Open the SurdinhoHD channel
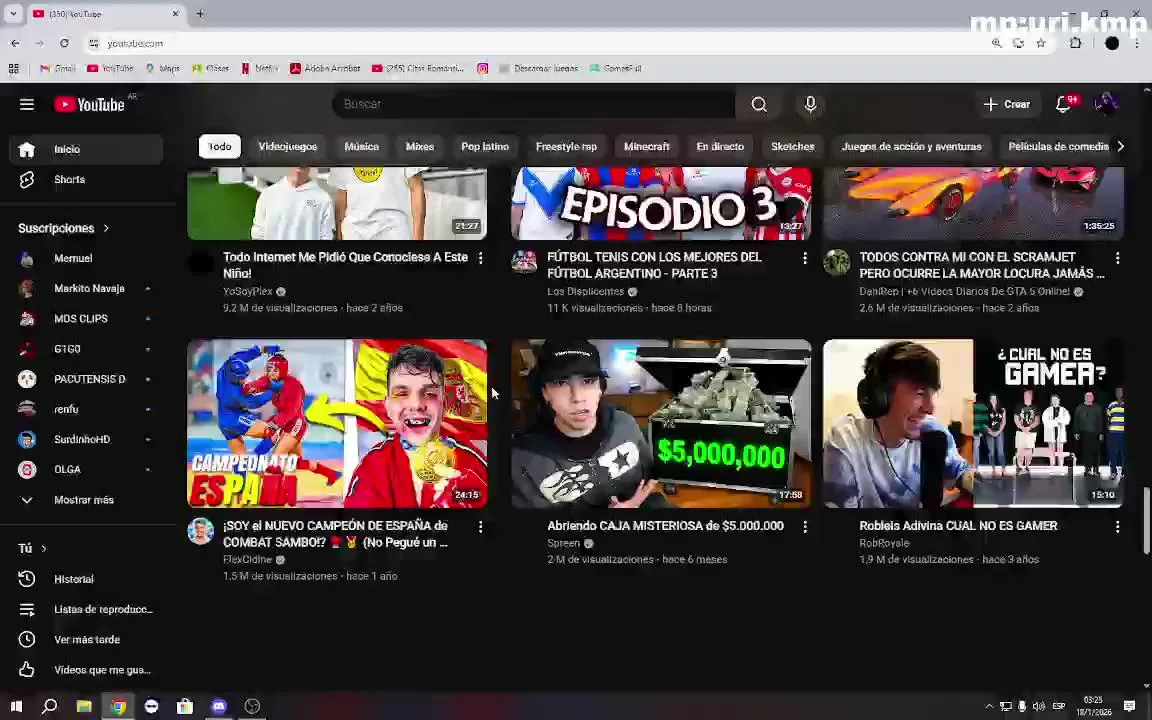The image size is (1152, 720). [x=86, y=439]
